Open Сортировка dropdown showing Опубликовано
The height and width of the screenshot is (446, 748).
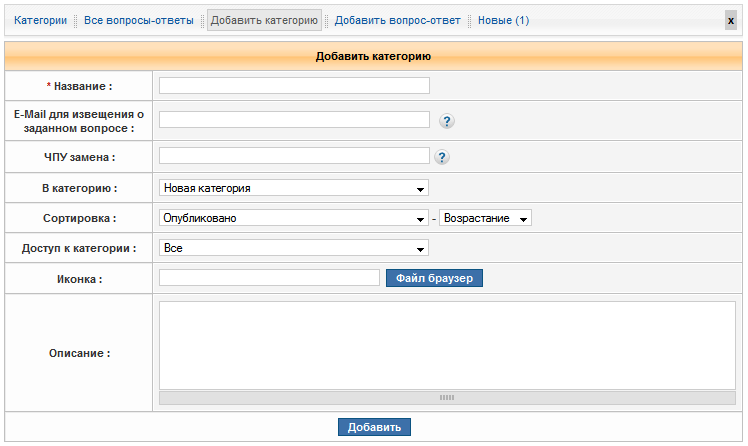point(294,218)
